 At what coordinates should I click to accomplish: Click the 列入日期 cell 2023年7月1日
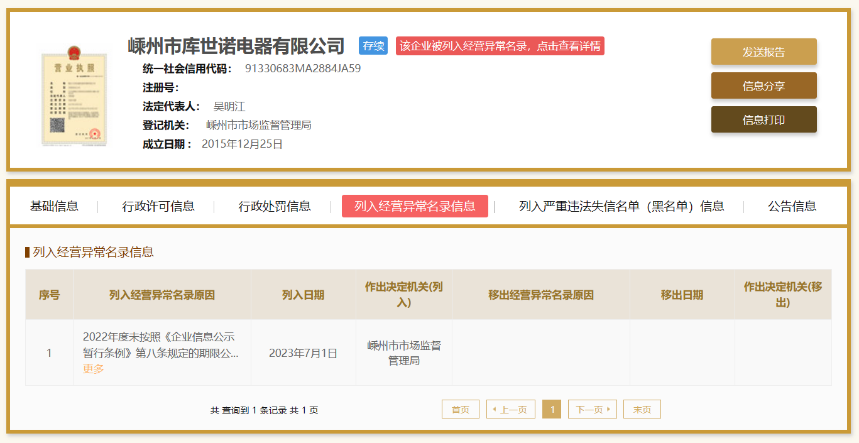[303, 353]
